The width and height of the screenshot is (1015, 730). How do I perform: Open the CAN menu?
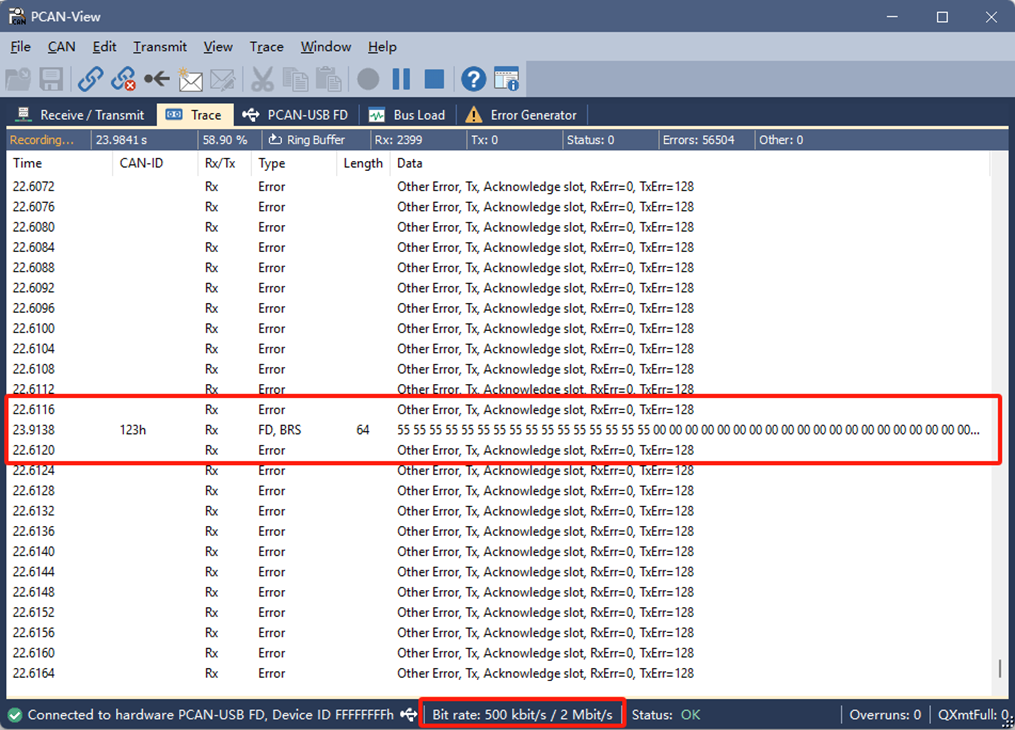(x=61, y=47)
